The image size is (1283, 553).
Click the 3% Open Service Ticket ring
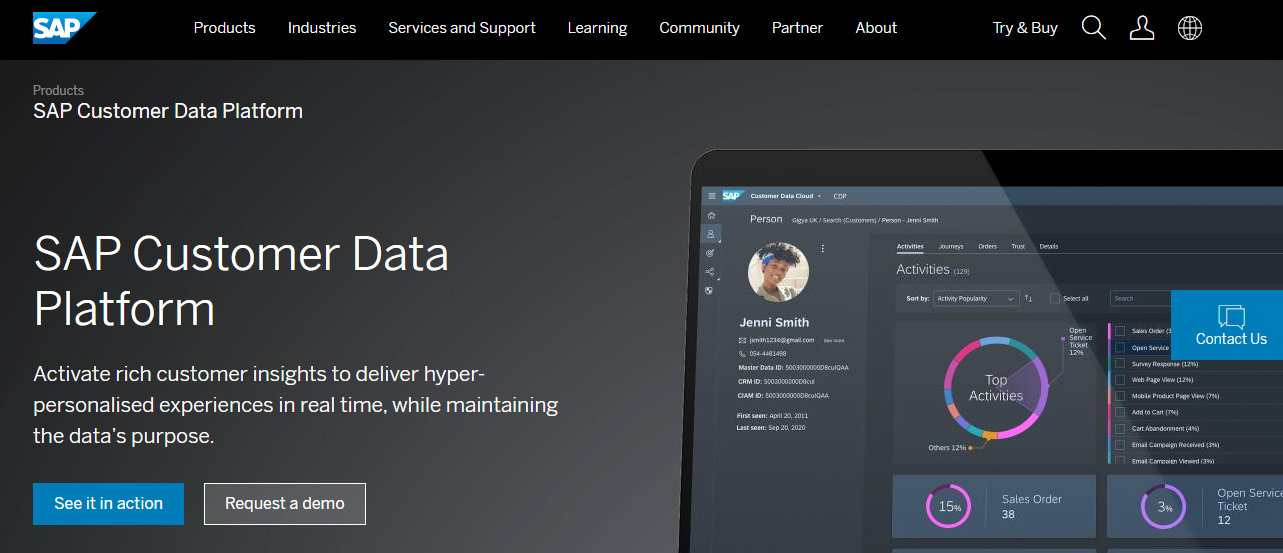tap(1164, 506)
